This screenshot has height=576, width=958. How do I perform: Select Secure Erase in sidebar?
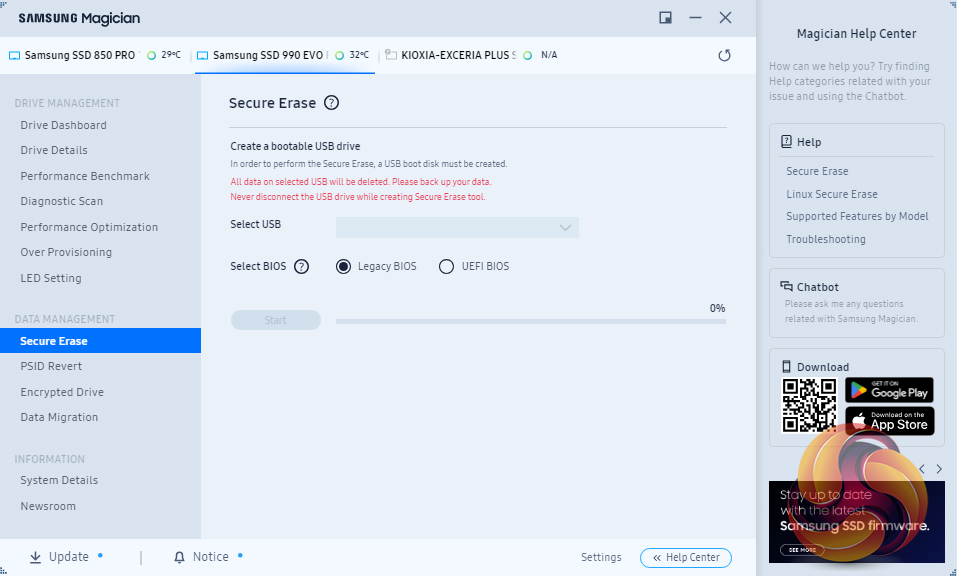100,341
